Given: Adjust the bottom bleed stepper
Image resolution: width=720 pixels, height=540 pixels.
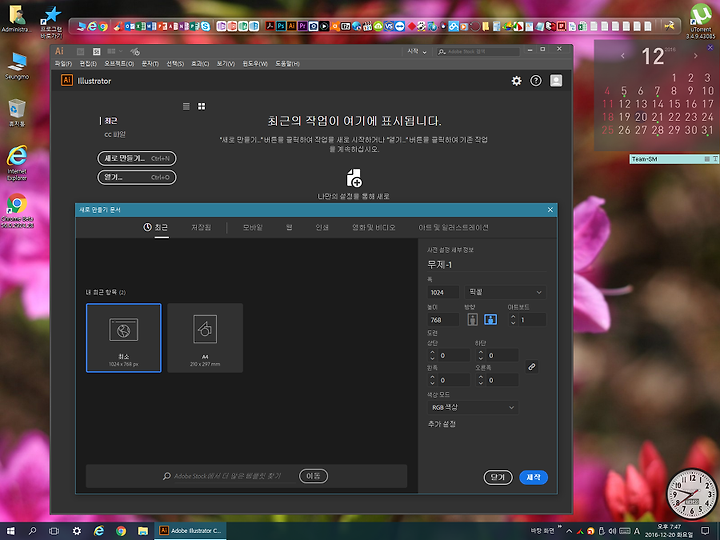Looking at the screenshot, I should coord(480,355).
